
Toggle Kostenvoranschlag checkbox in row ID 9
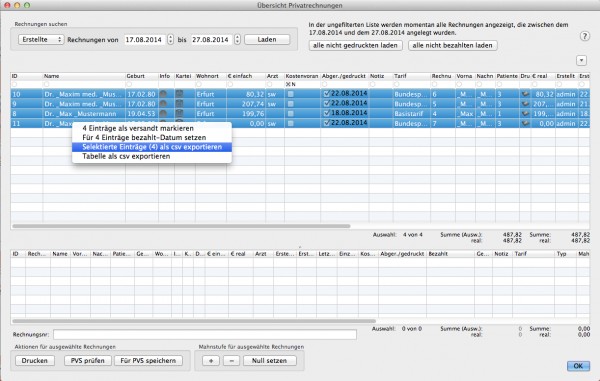(x=291, y=104)
